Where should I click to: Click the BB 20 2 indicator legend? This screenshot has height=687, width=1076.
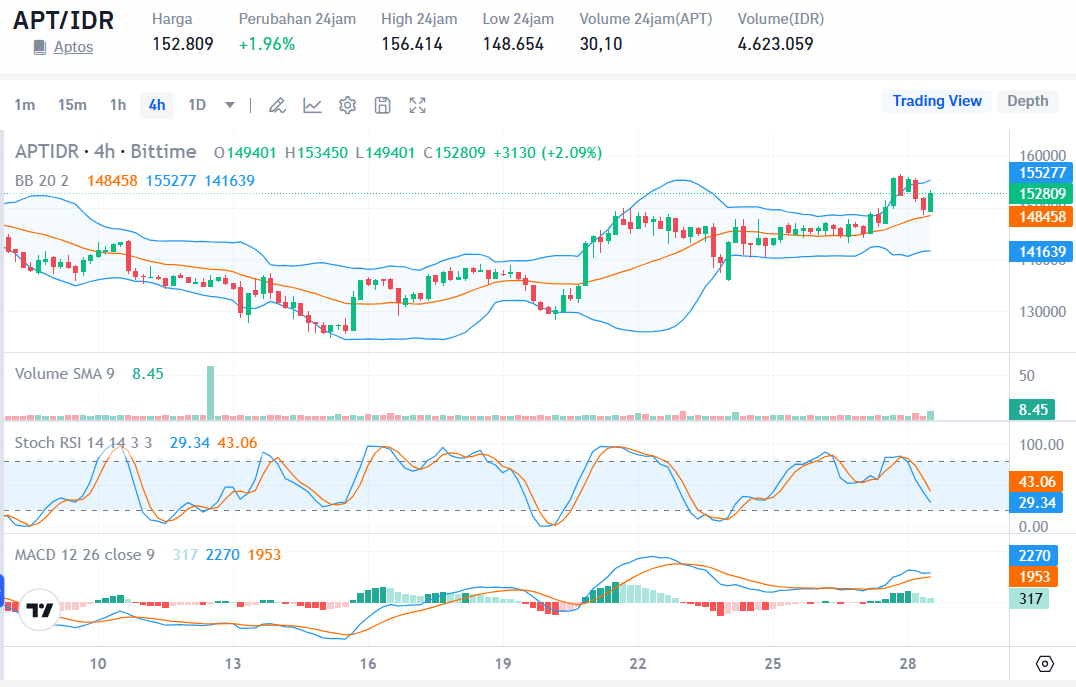point(42,180)
